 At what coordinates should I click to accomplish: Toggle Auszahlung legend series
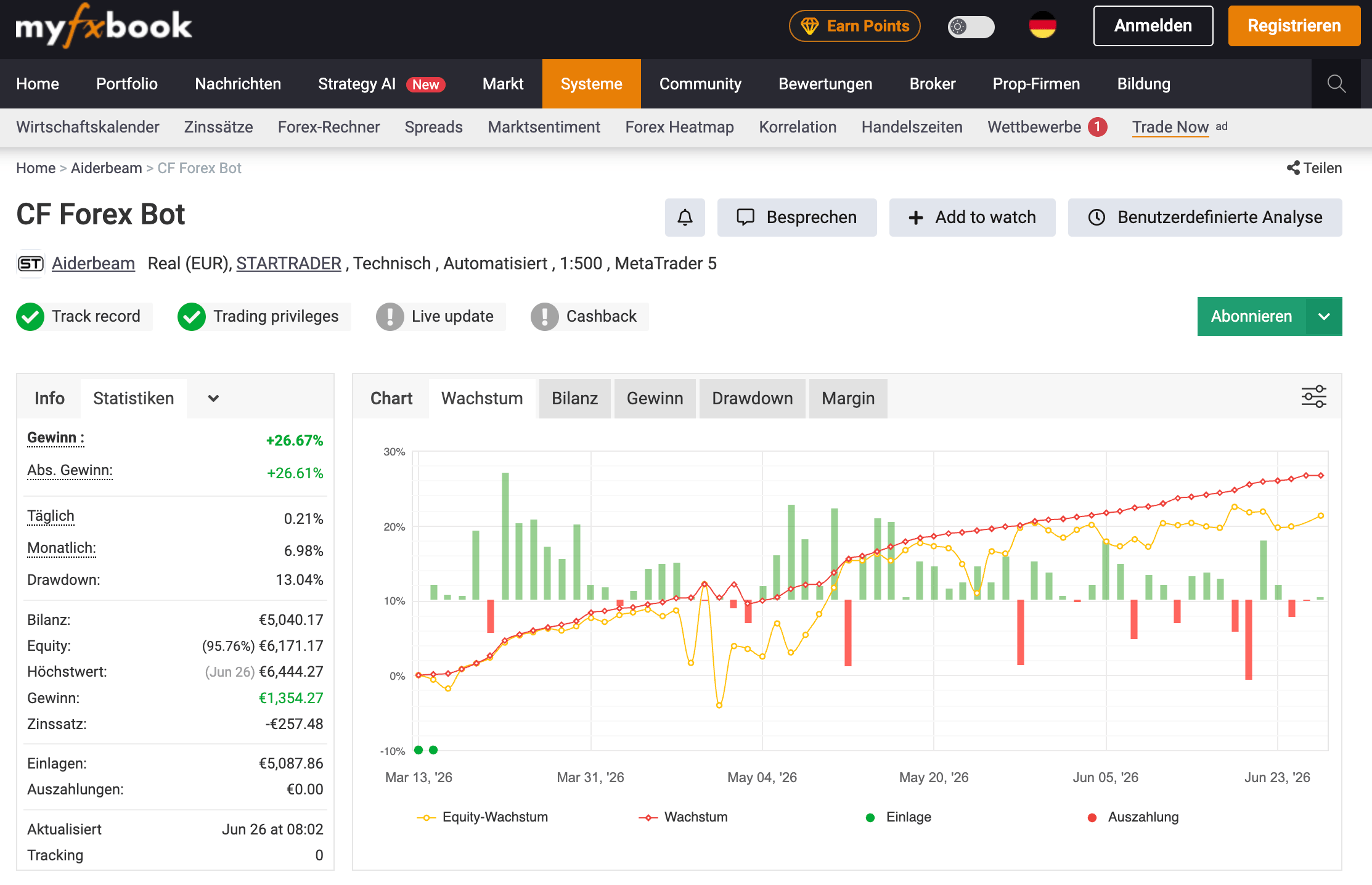[1133, 817]
